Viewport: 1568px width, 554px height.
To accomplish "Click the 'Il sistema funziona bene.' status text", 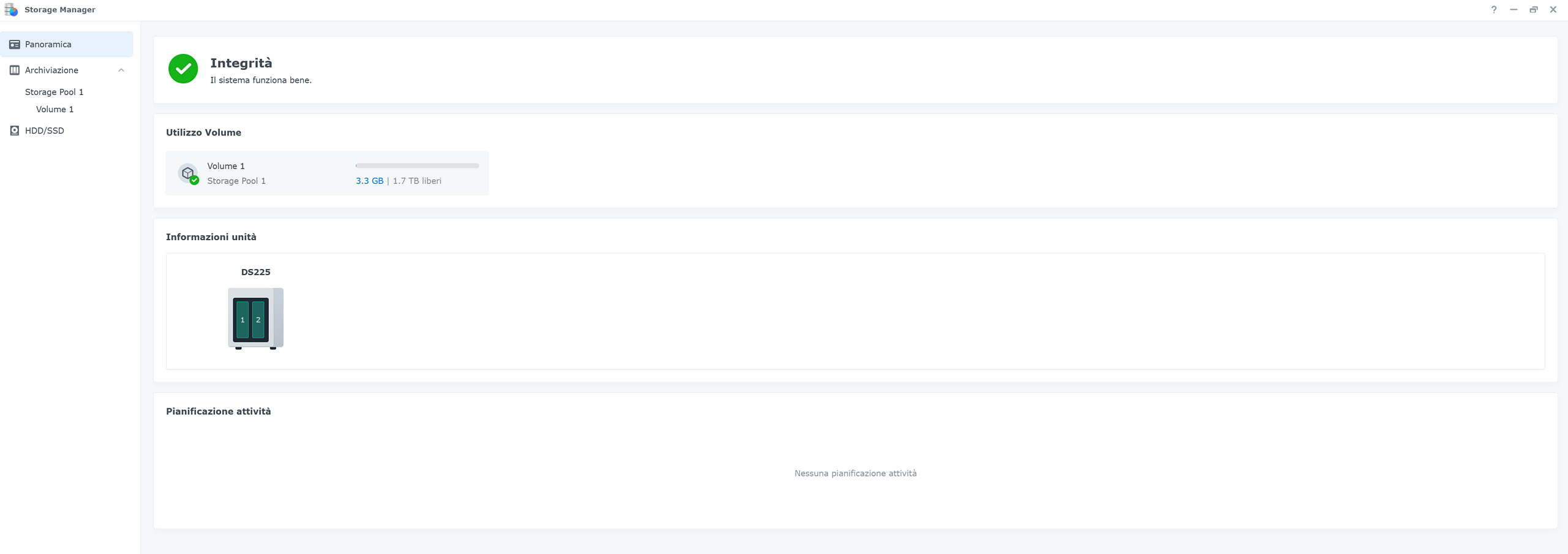I will [261, 80].
